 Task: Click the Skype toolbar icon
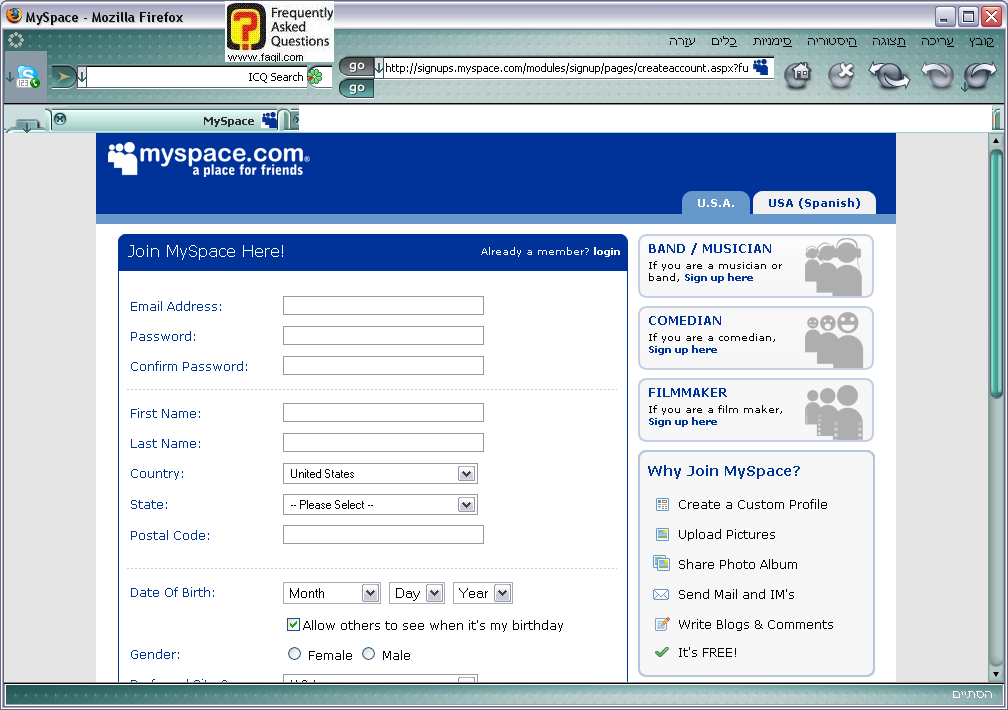(x=27, y=76)
